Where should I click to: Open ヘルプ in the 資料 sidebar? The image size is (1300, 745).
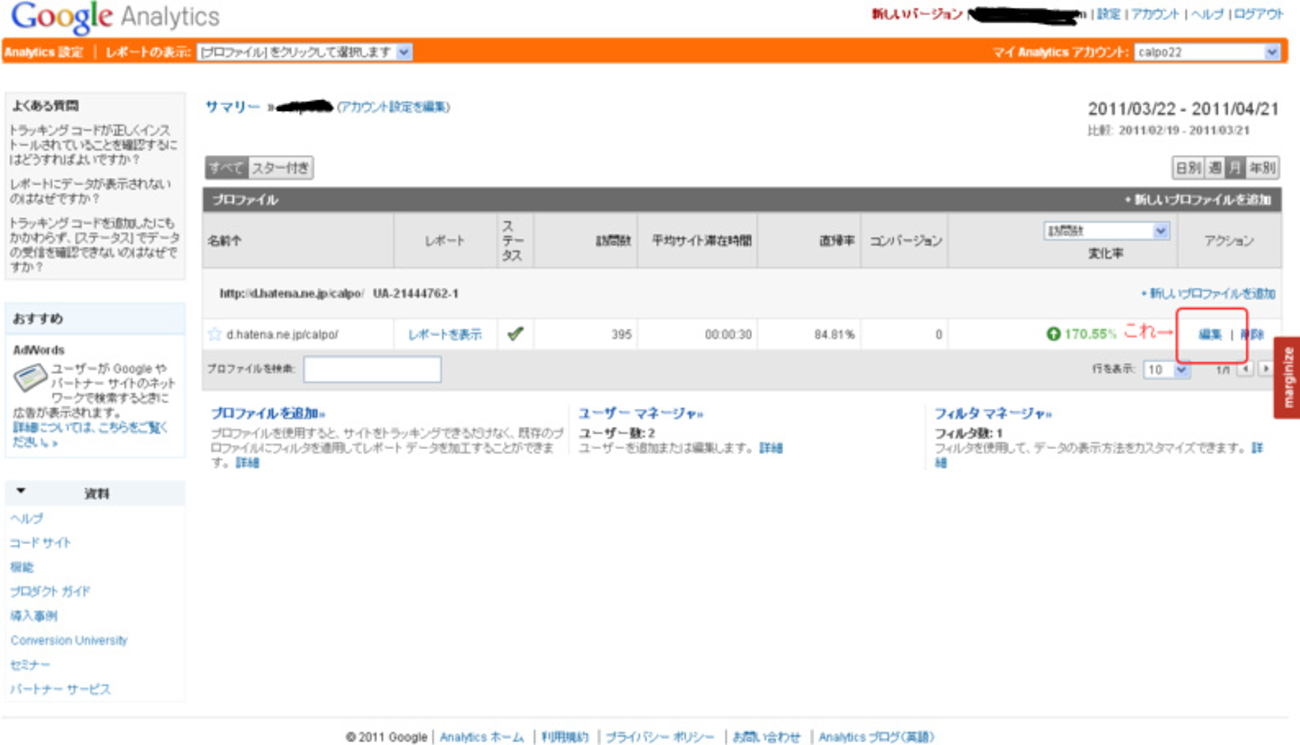pos(27,518)
